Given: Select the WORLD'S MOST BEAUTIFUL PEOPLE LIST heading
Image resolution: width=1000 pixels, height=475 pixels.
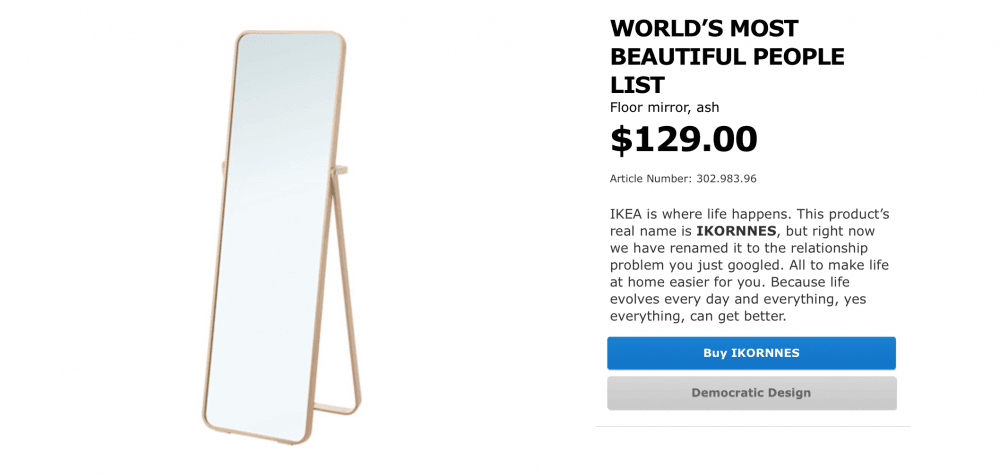Looking at the screenshot, I should coord(727,56).
